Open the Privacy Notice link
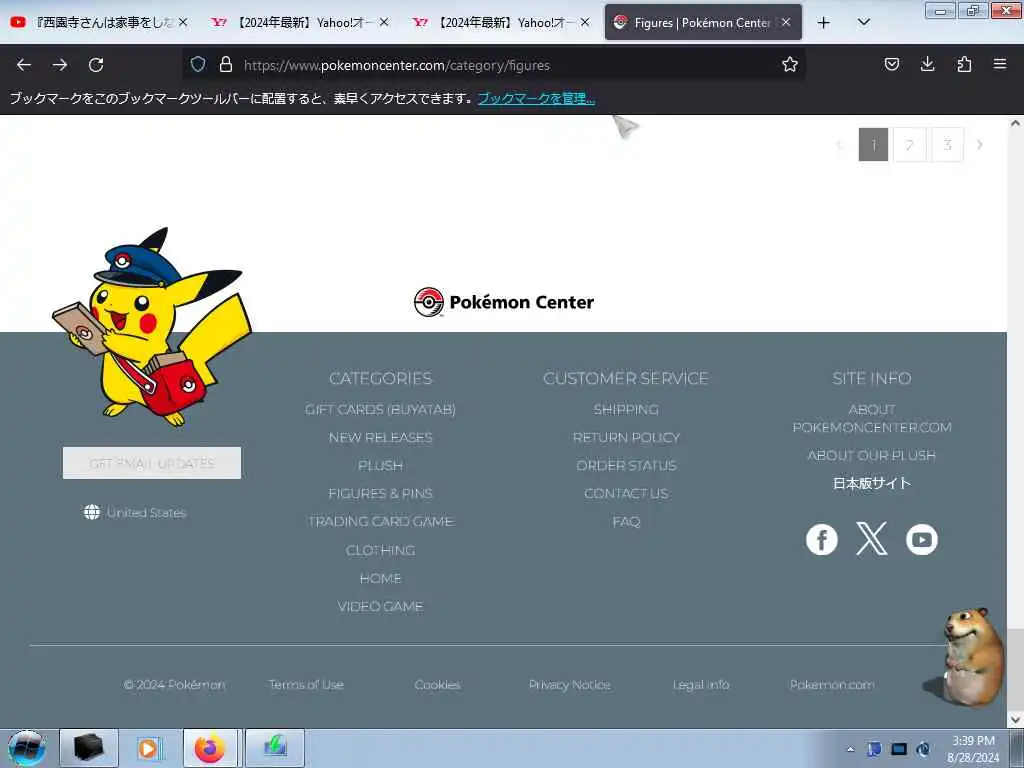 569,684
